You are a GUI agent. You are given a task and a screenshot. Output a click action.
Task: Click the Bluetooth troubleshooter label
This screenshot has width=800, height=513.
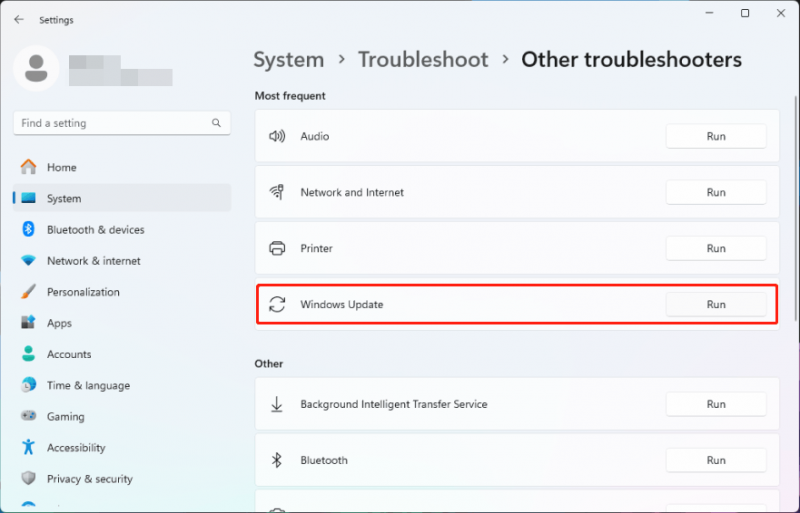click(x=323, y=460)
